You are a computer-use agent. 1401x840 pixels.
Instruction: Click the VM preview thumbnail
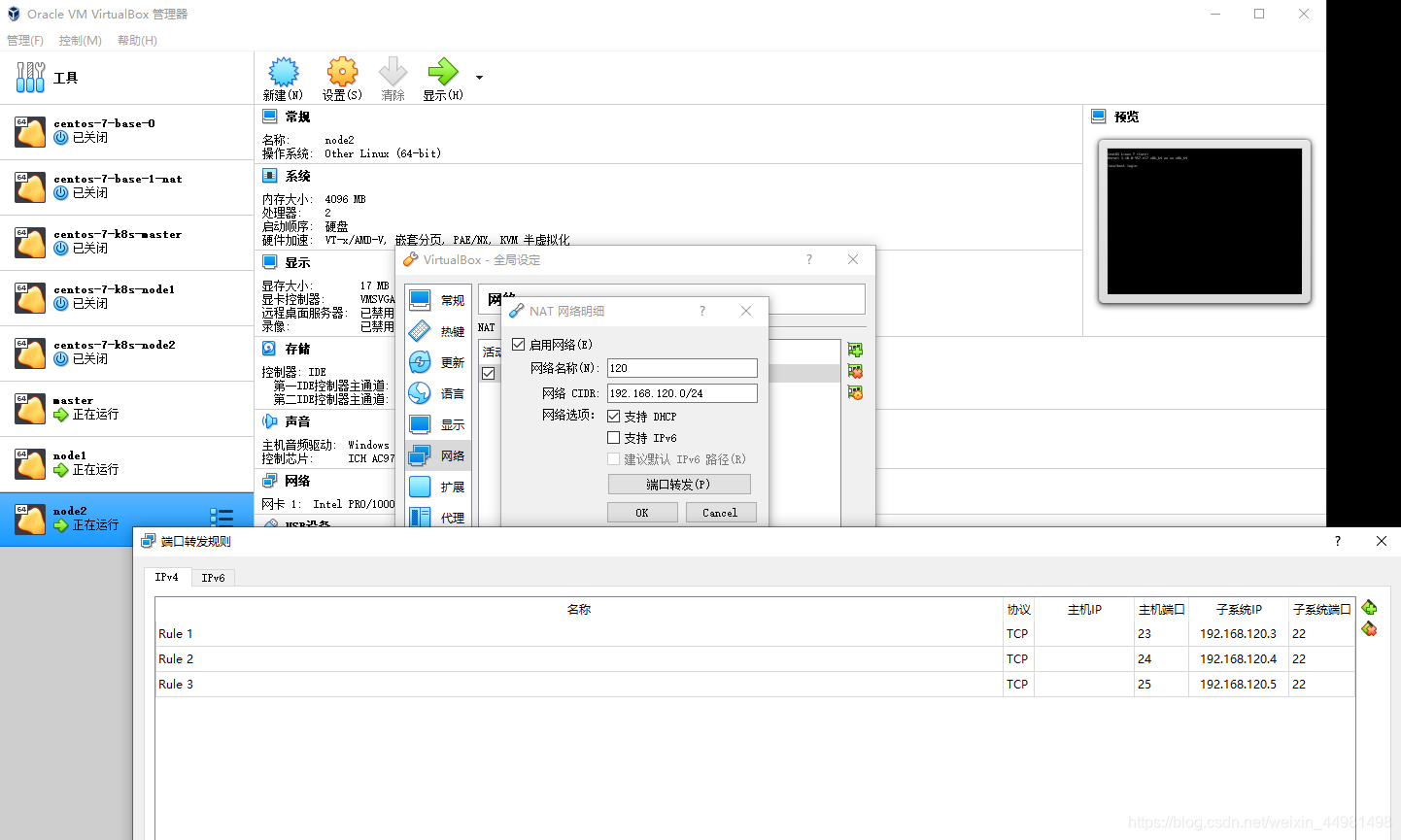[1205, 221]
